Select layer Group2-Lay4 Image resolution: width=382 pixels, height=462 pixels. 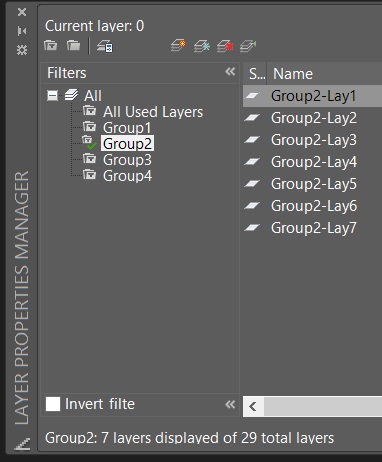(314, 162)
